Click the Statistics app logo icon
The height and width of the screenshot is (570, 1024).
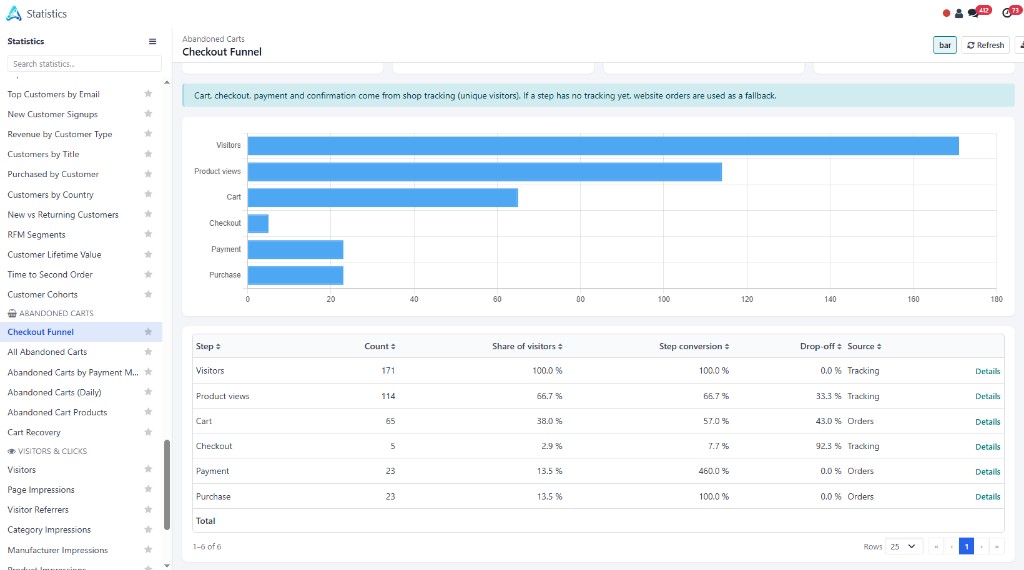coord(14,13)
